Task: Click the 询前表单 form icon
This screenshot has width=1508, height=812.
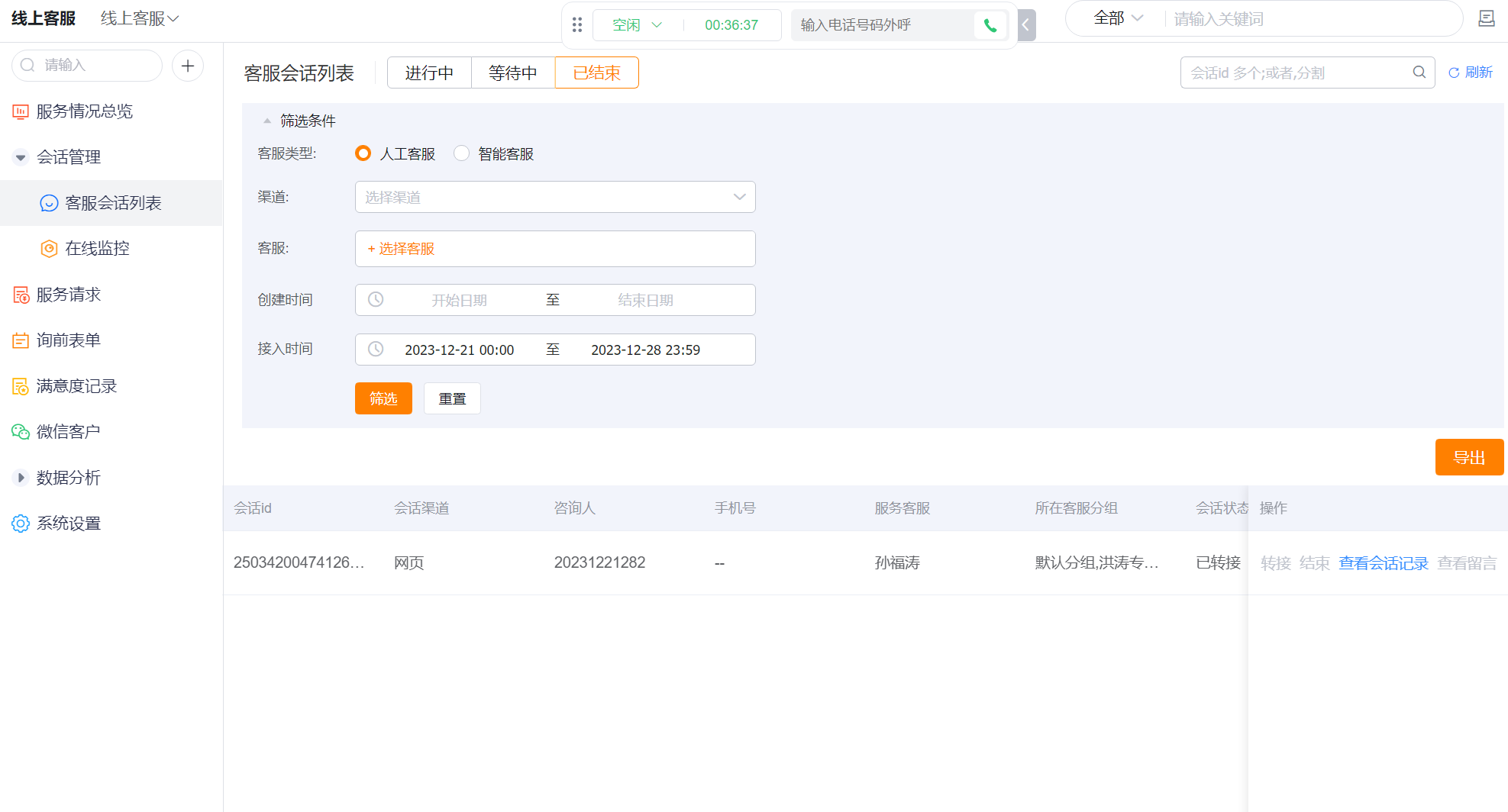Action: 21,340
